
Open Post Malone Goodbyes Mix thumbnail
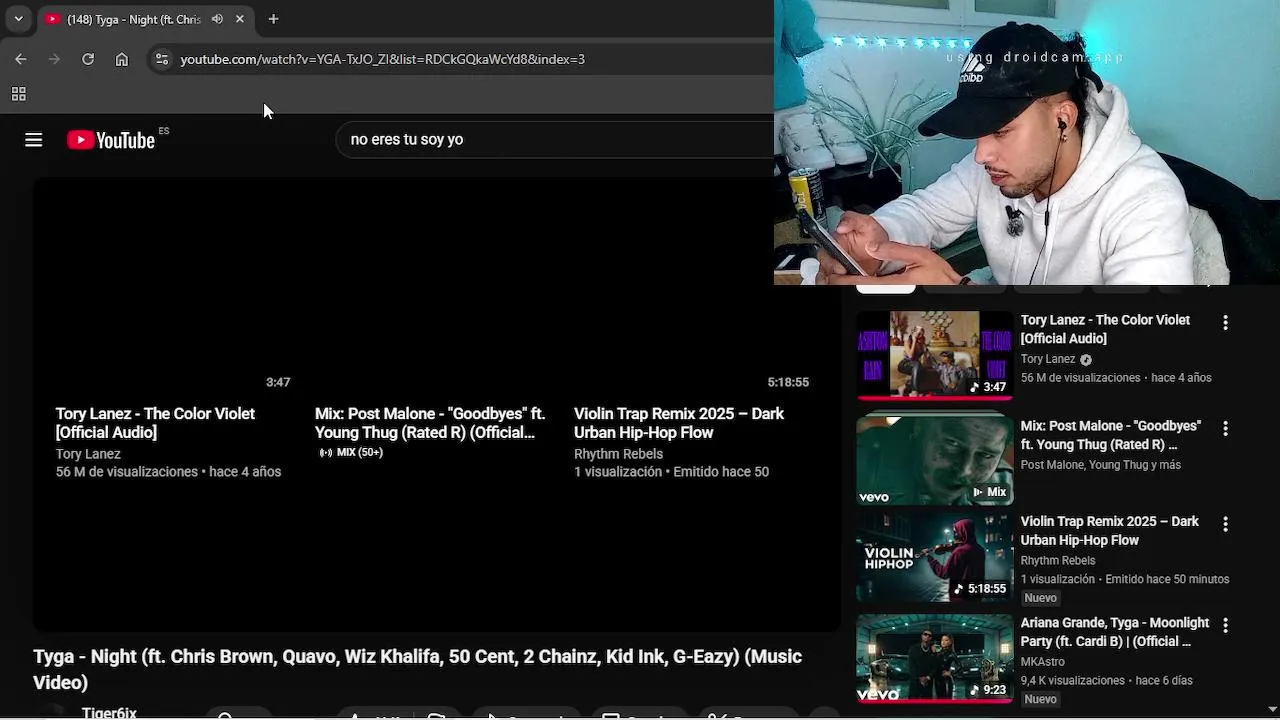tap(935, 460)
